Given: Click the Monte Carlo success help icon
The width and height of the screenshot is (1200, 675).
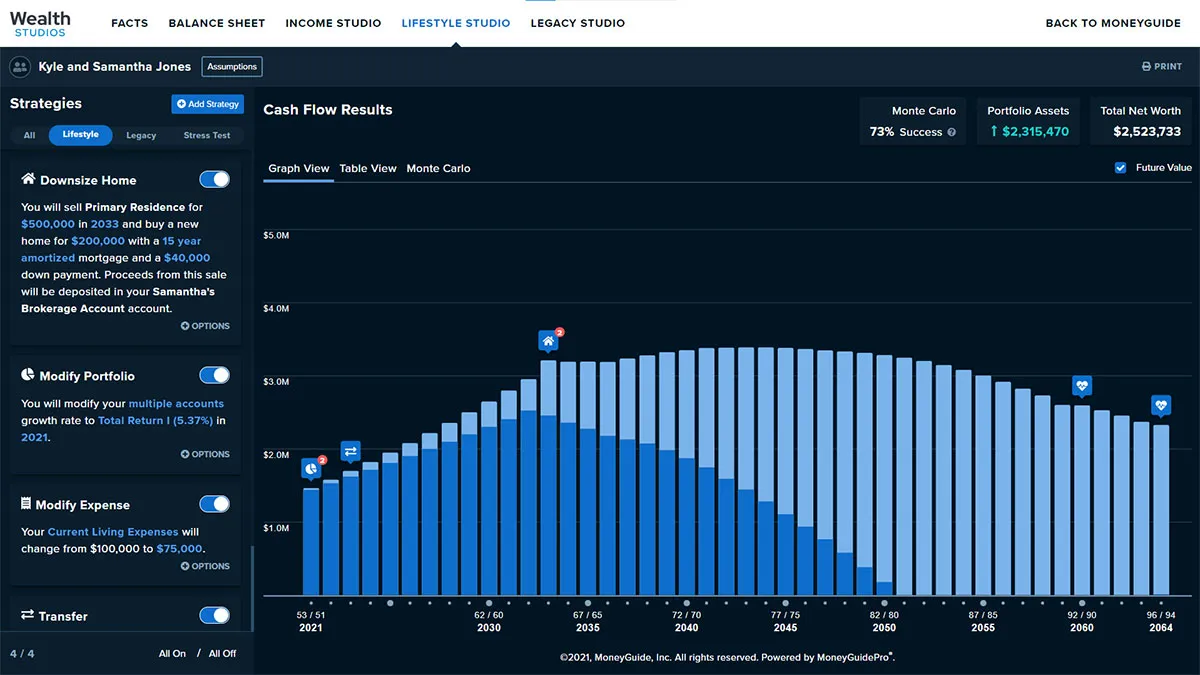Looking at the screenshot, I should tap(951, 132).
